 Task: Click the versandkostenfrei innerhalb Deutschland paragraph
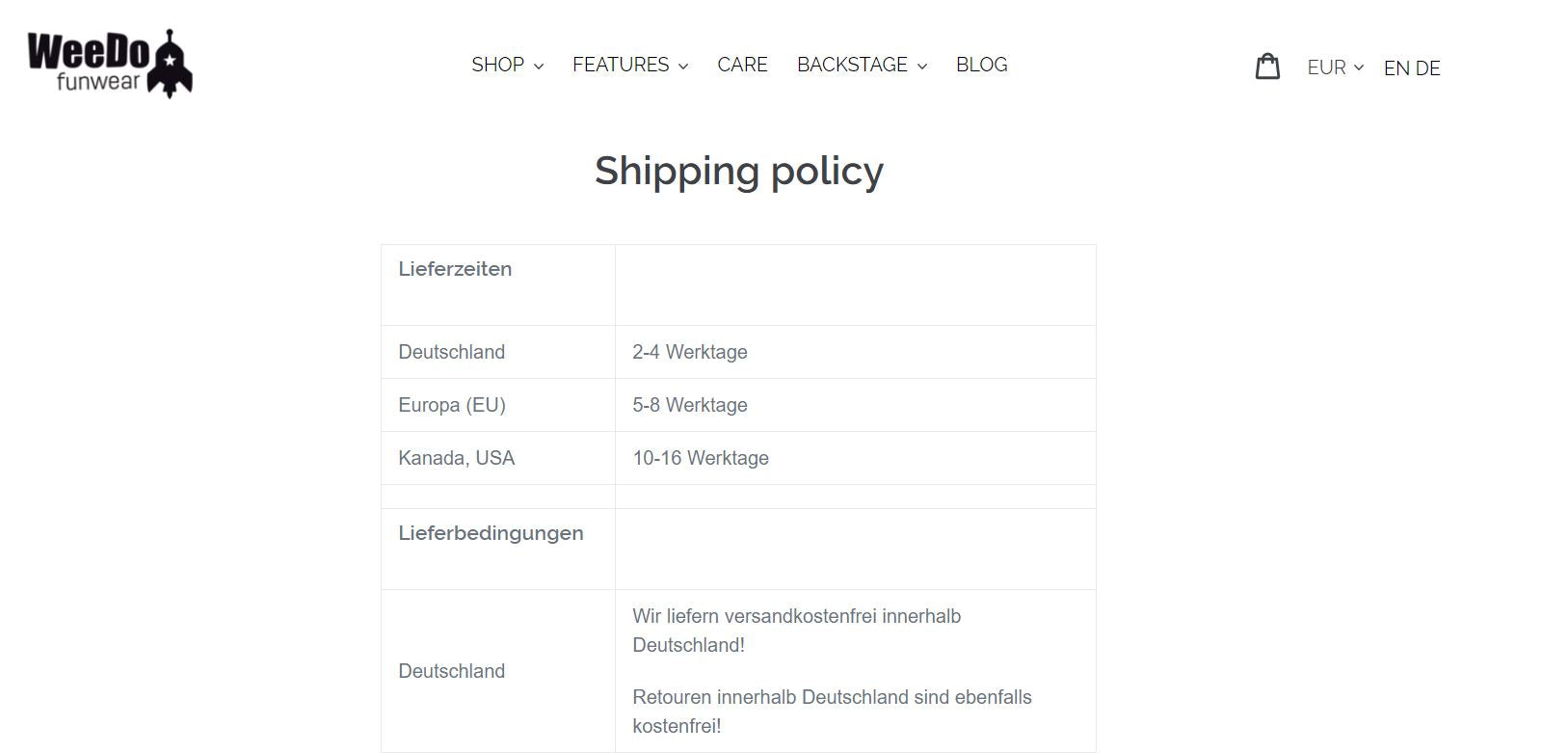click(x=796, y=631)
